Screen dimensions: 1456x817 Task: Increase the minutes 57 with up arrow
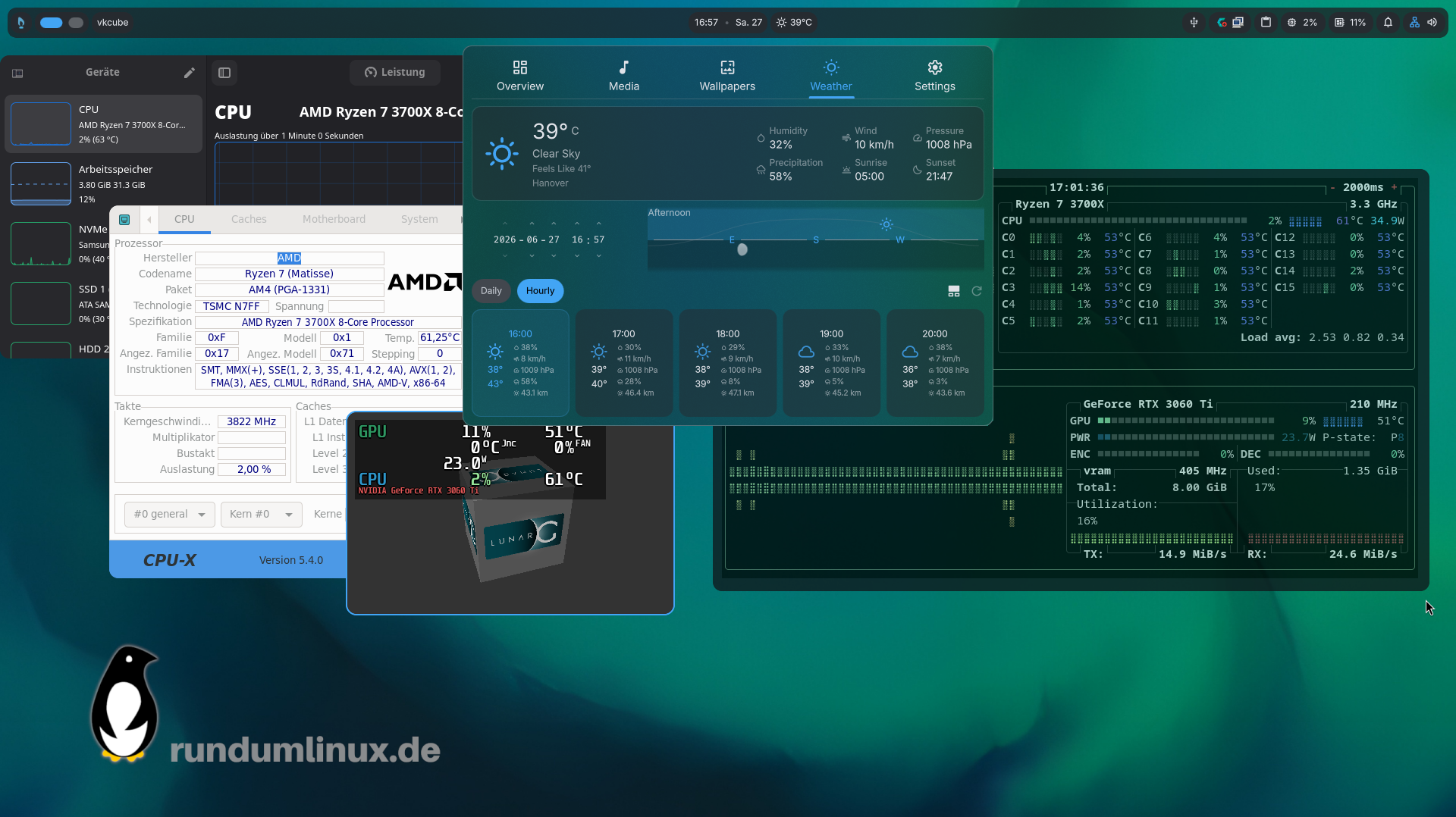pos(599,224)
